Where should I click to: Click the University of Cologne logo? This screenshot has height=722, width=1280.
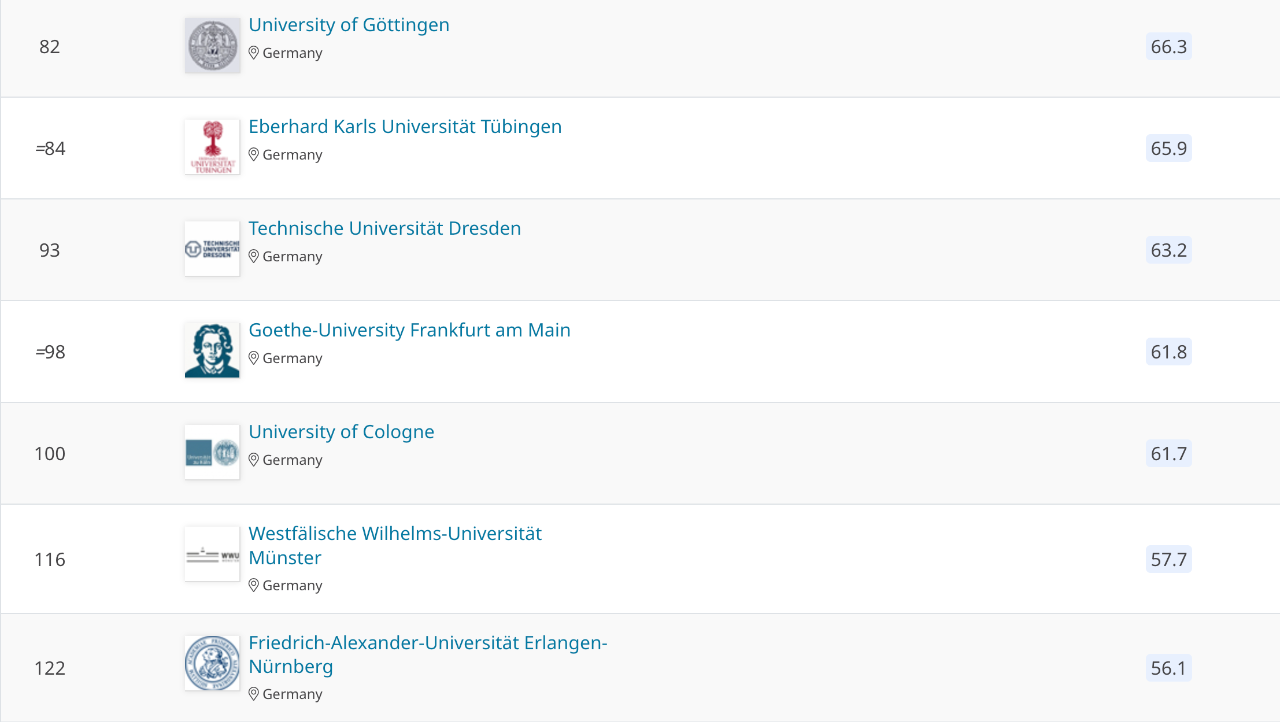pos(212,452)
